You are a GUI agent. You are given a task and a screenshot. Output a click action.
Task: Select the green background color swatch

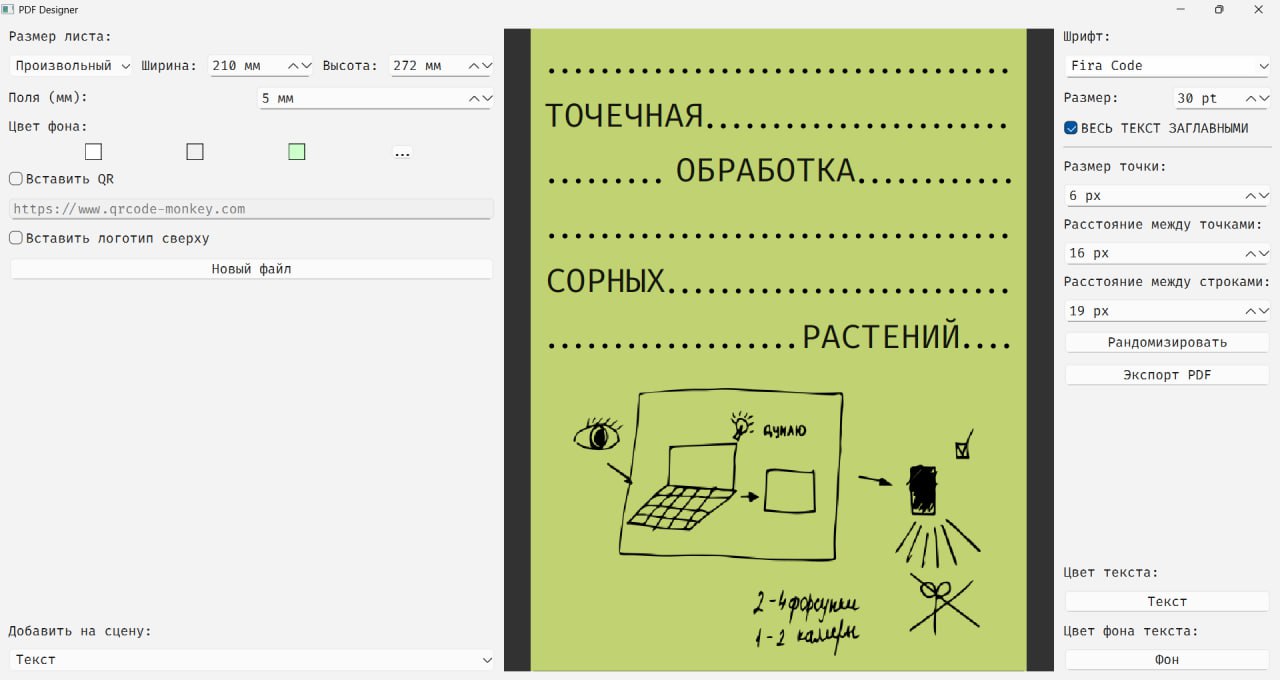pyautogui.click(x=296, y=152)
